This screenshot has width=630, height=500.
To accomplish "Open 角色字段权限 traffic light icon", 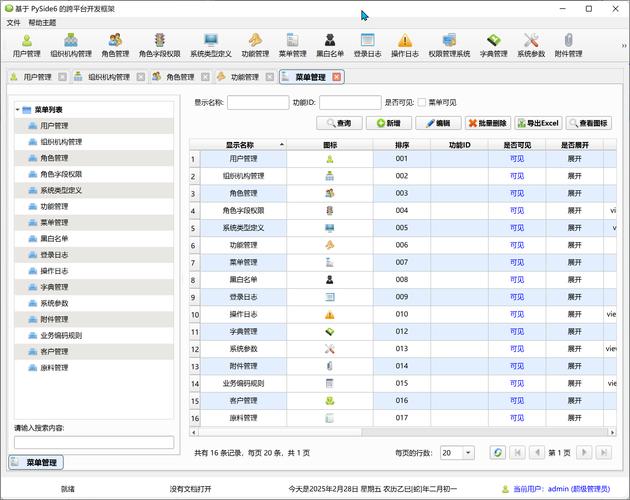I will (160, 45).
